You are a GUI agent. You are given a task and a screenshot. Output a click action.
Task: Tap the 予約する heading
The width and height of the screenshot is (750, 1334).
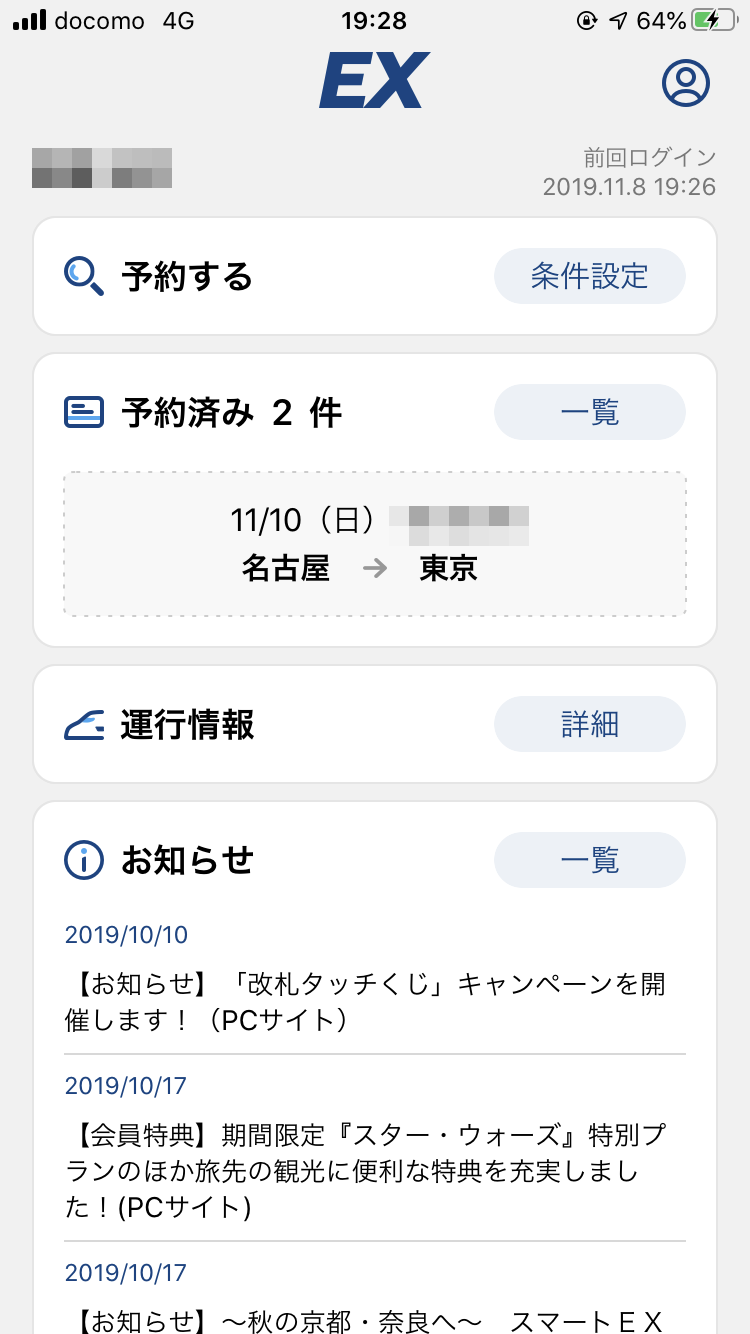(187, 276)
